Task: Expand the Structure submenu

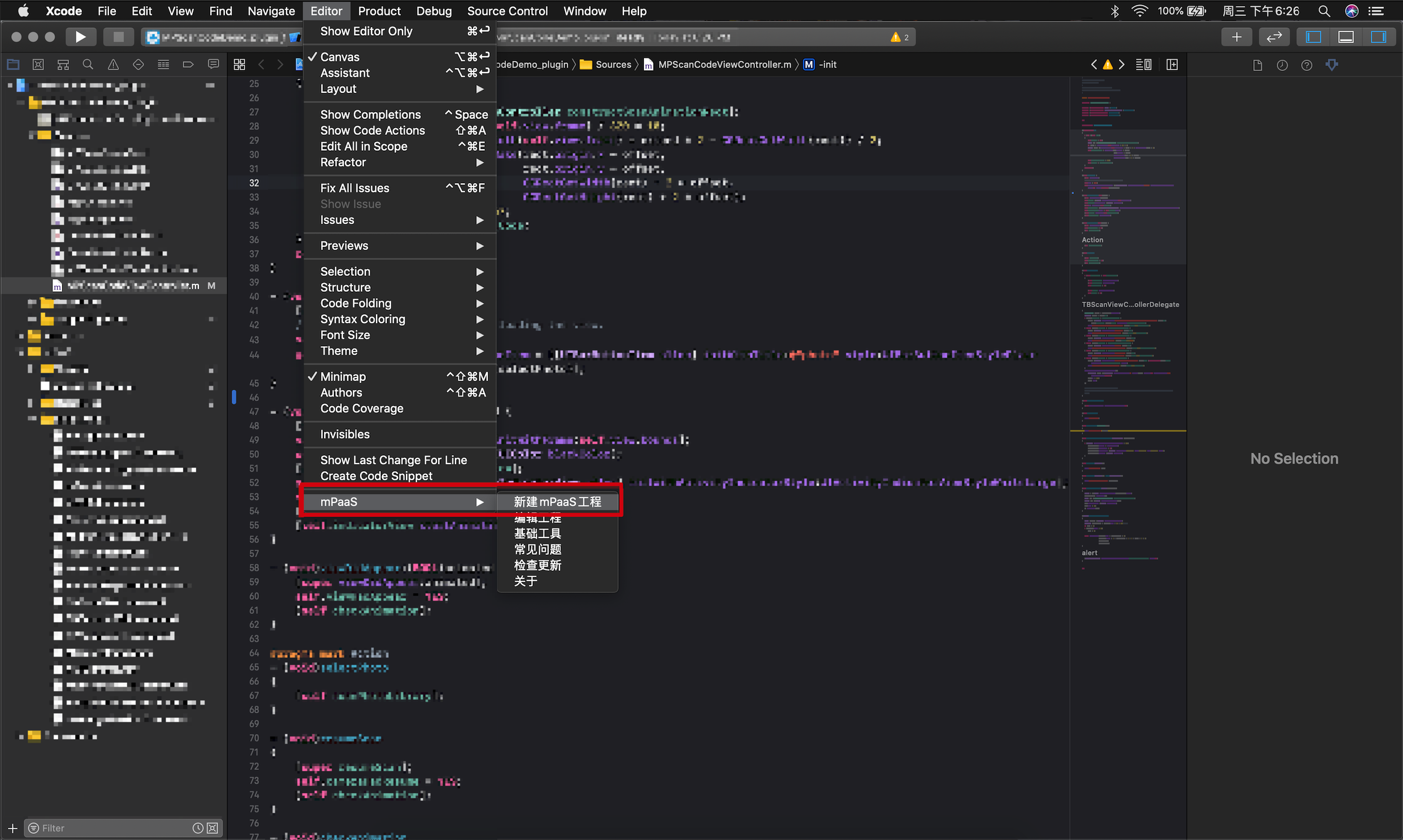Action: pyautogui.click(x=400, y=288)
